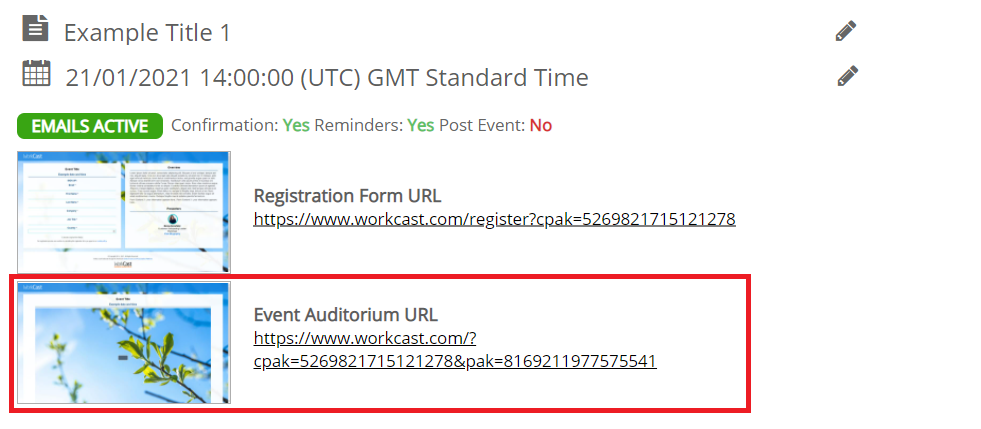981x429 pixels.
Task: Select the Event Auditorium URL heading
Action: pyautogui.click(x=345, y=314)
